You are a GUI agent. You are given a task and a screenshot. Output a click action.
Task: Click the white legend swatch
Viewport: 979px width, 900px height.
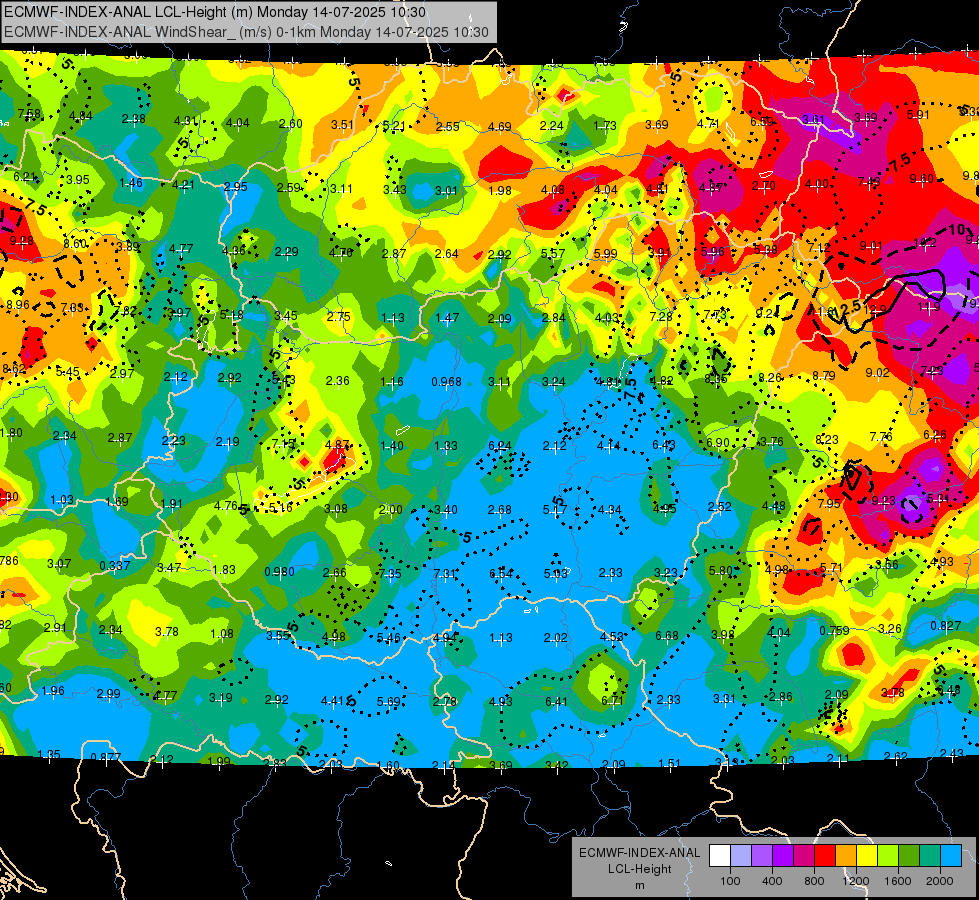(x=720, y=856)
